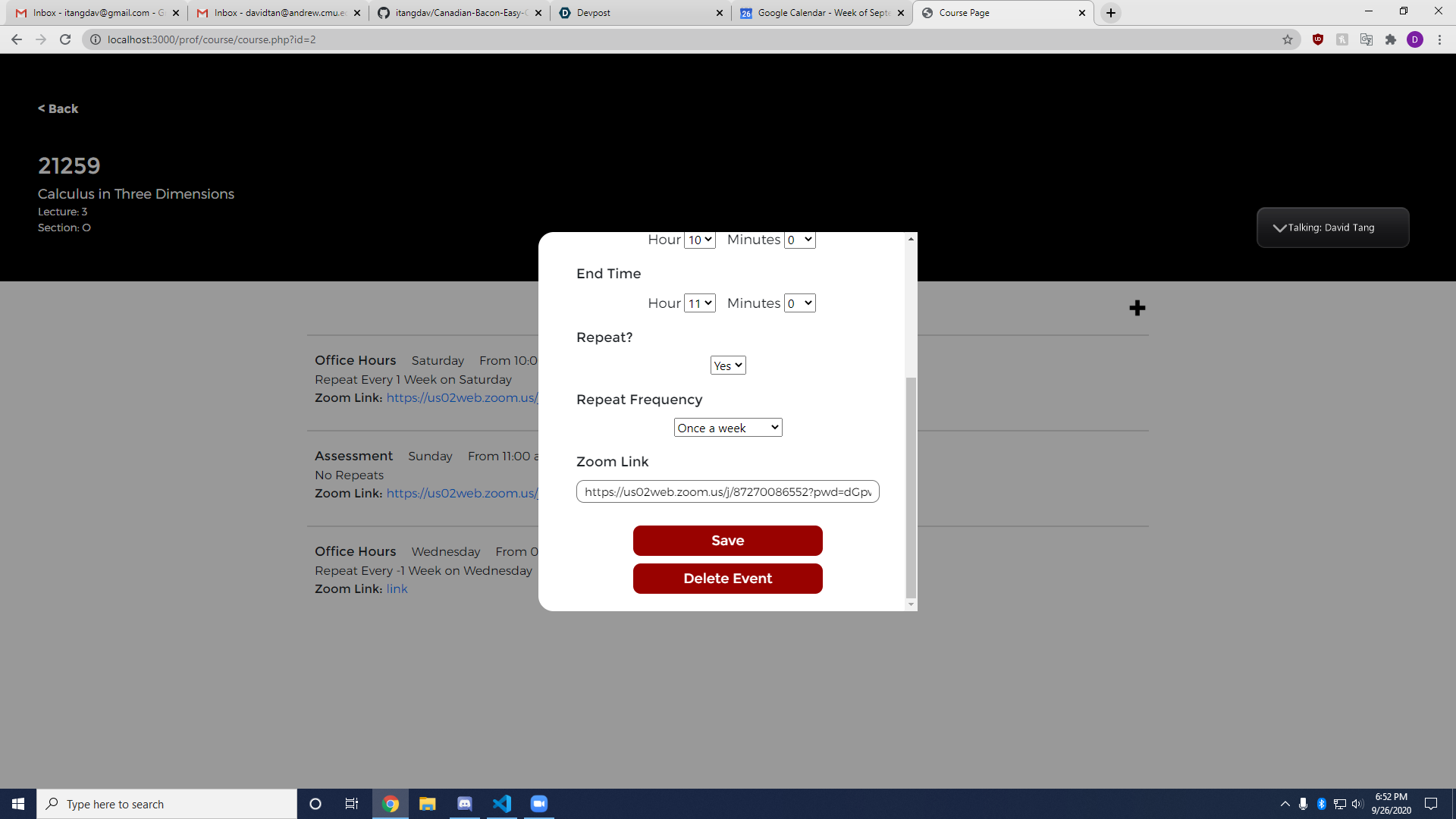Expand the Repeat Frequency dropdown
The image size is (1456, 819).
728,428
